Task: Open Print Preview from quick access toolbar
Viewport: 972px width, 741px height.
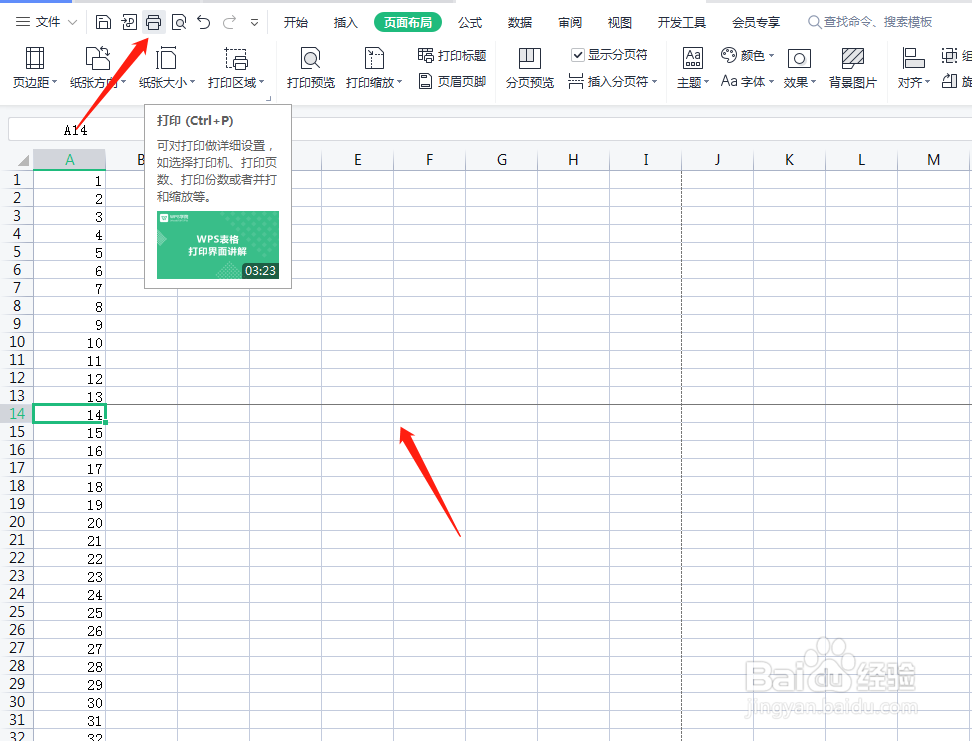Action: tap(179, 23)
